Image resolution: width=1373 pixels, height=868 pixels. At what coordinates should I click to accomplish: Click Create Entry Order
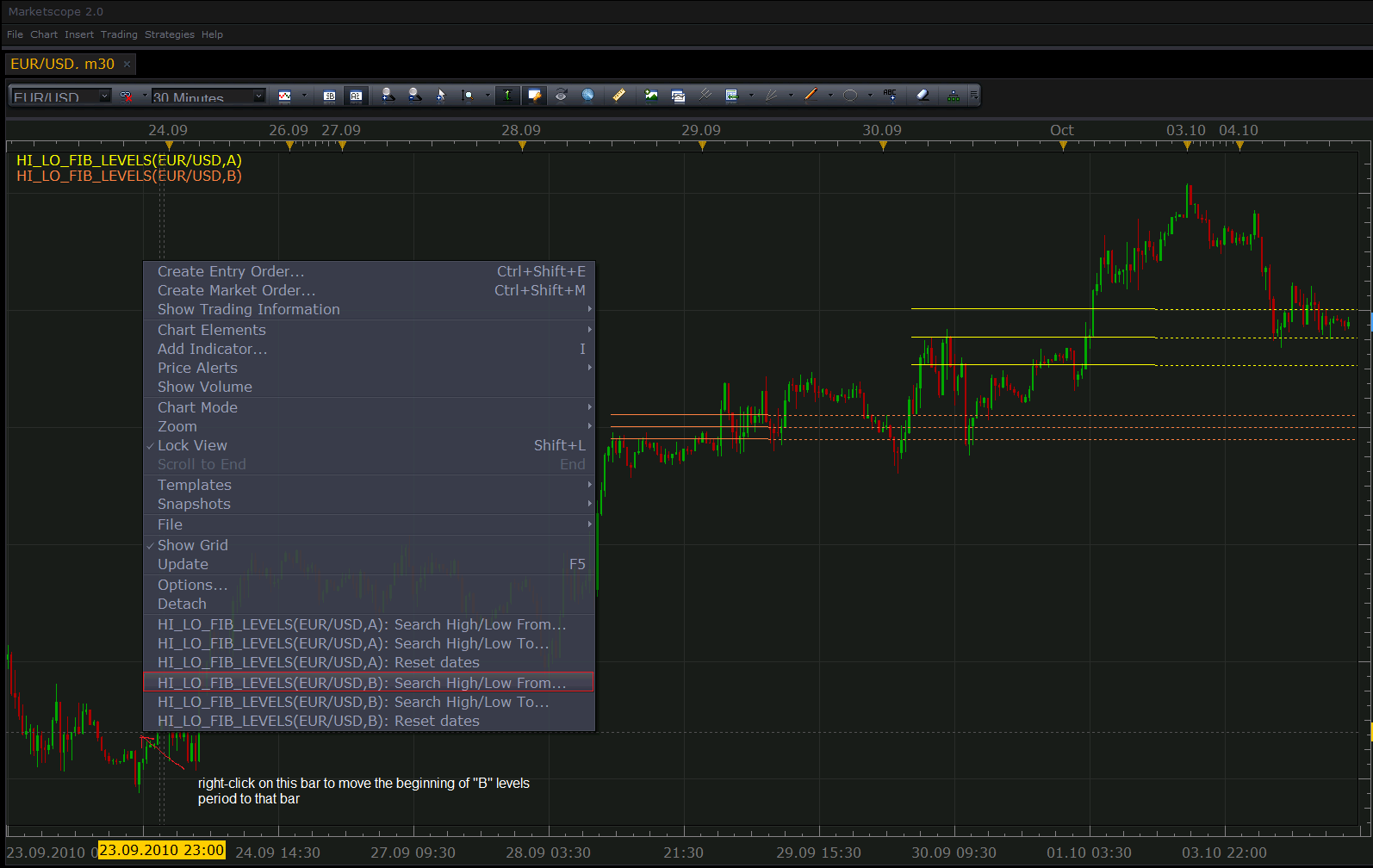[369, 271]
